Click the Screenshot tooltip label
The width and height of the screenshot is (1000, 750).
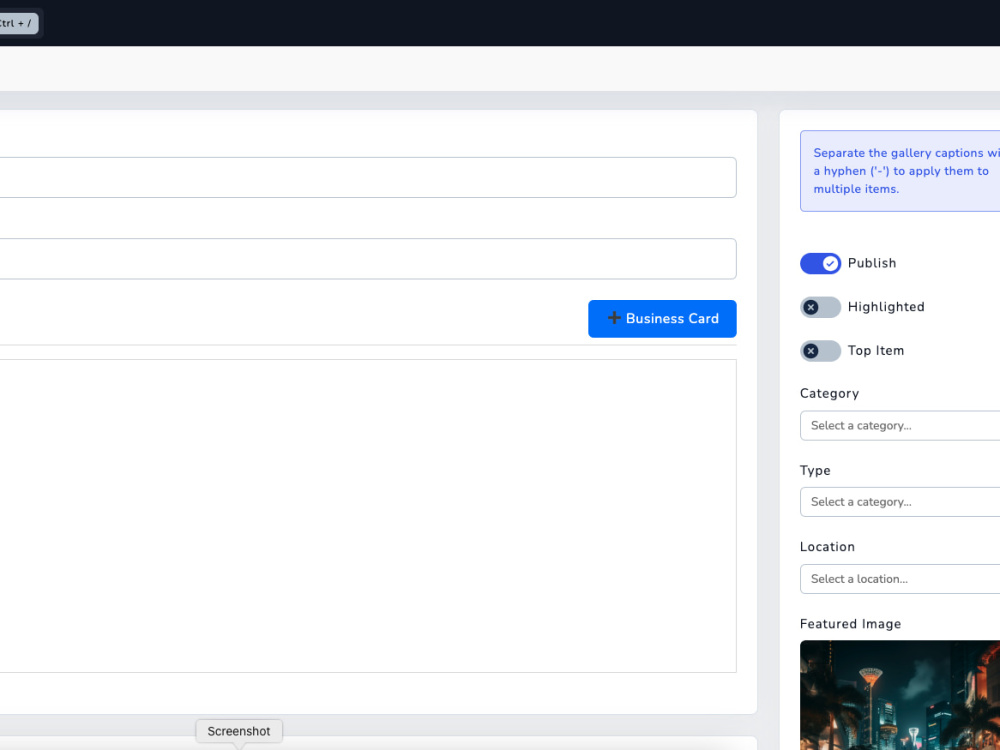click(x=239, y=731)
